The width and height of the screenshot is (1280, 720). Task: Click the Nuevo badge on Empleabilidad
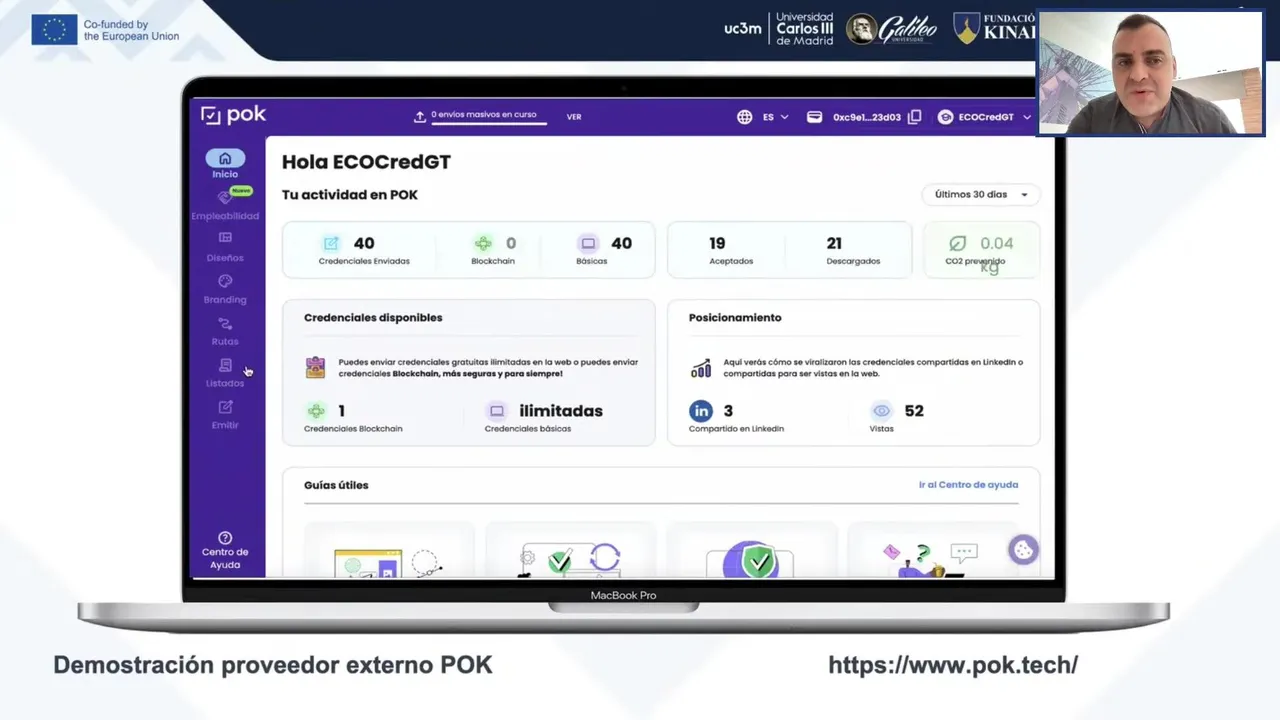click(x=241, y=190)
